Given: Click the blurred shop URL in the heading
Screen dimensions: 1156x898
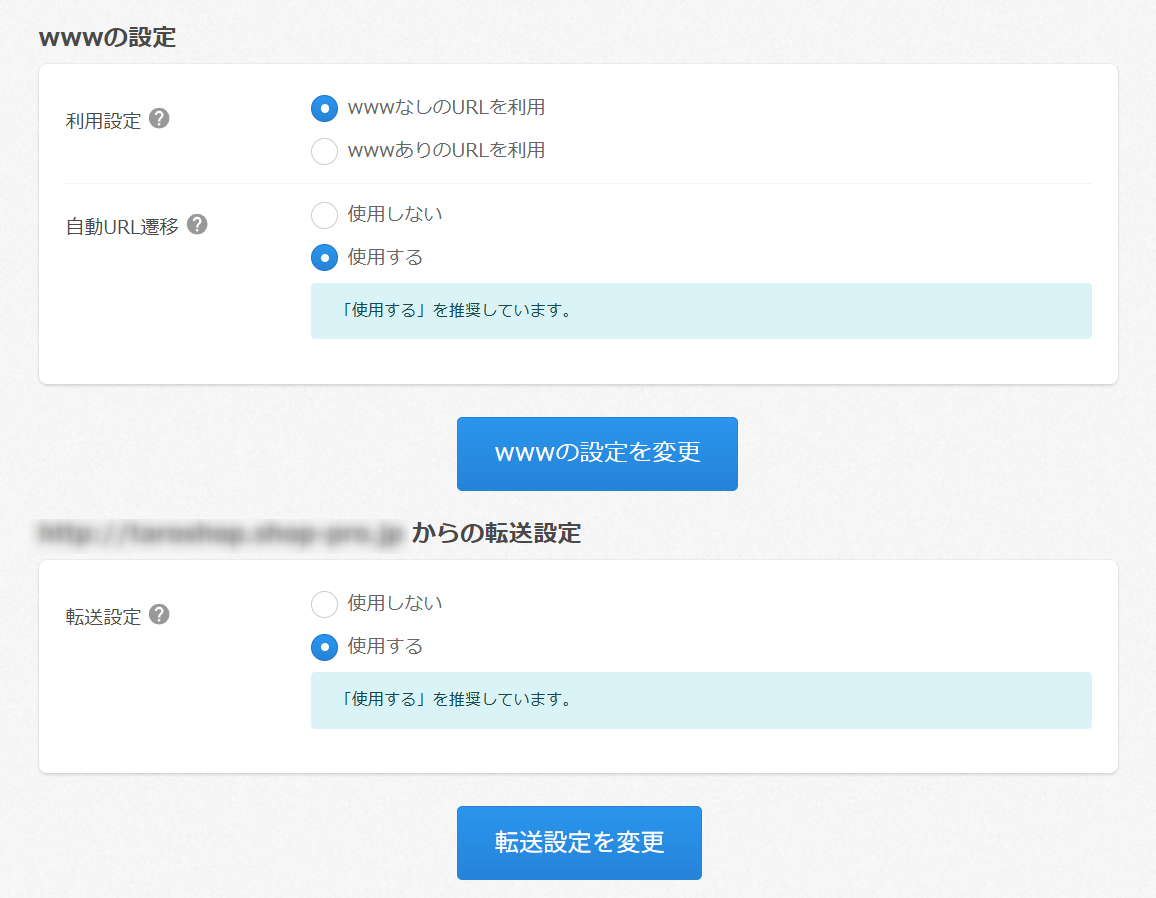Looking at the screenshot, I should (x=220, y=533).
